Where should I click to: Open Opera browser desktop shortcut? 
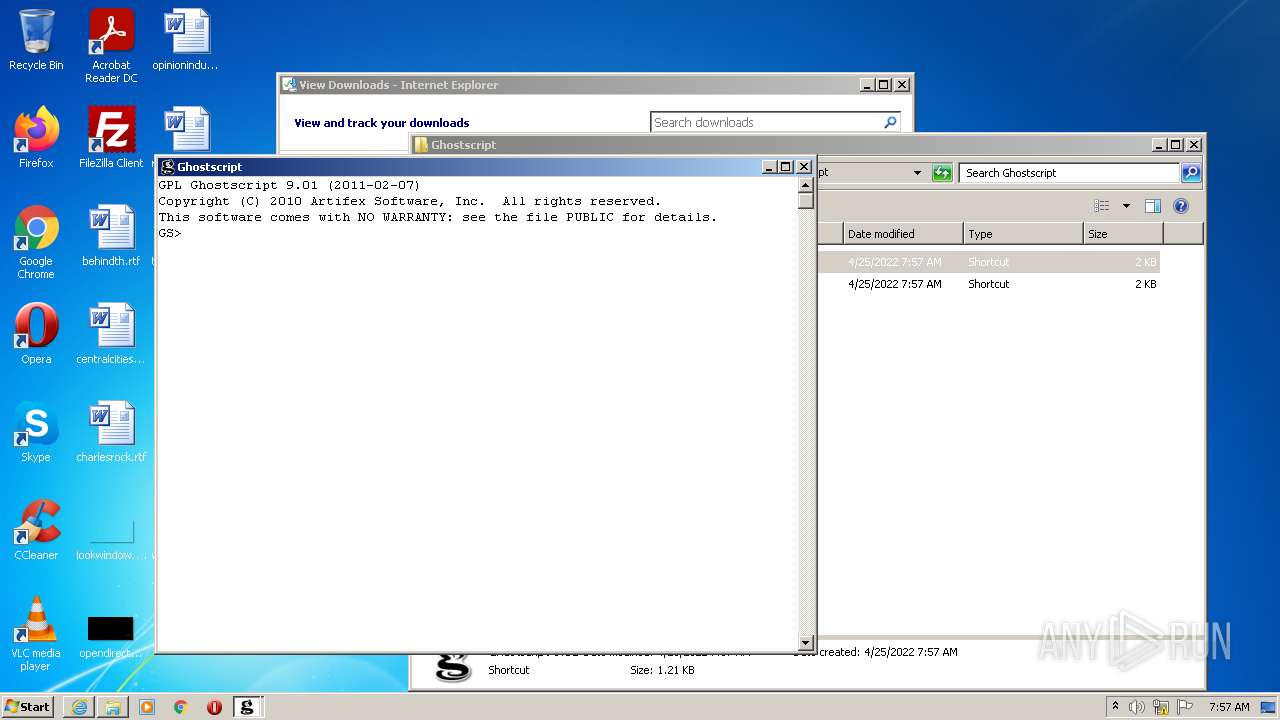point(36,334)
